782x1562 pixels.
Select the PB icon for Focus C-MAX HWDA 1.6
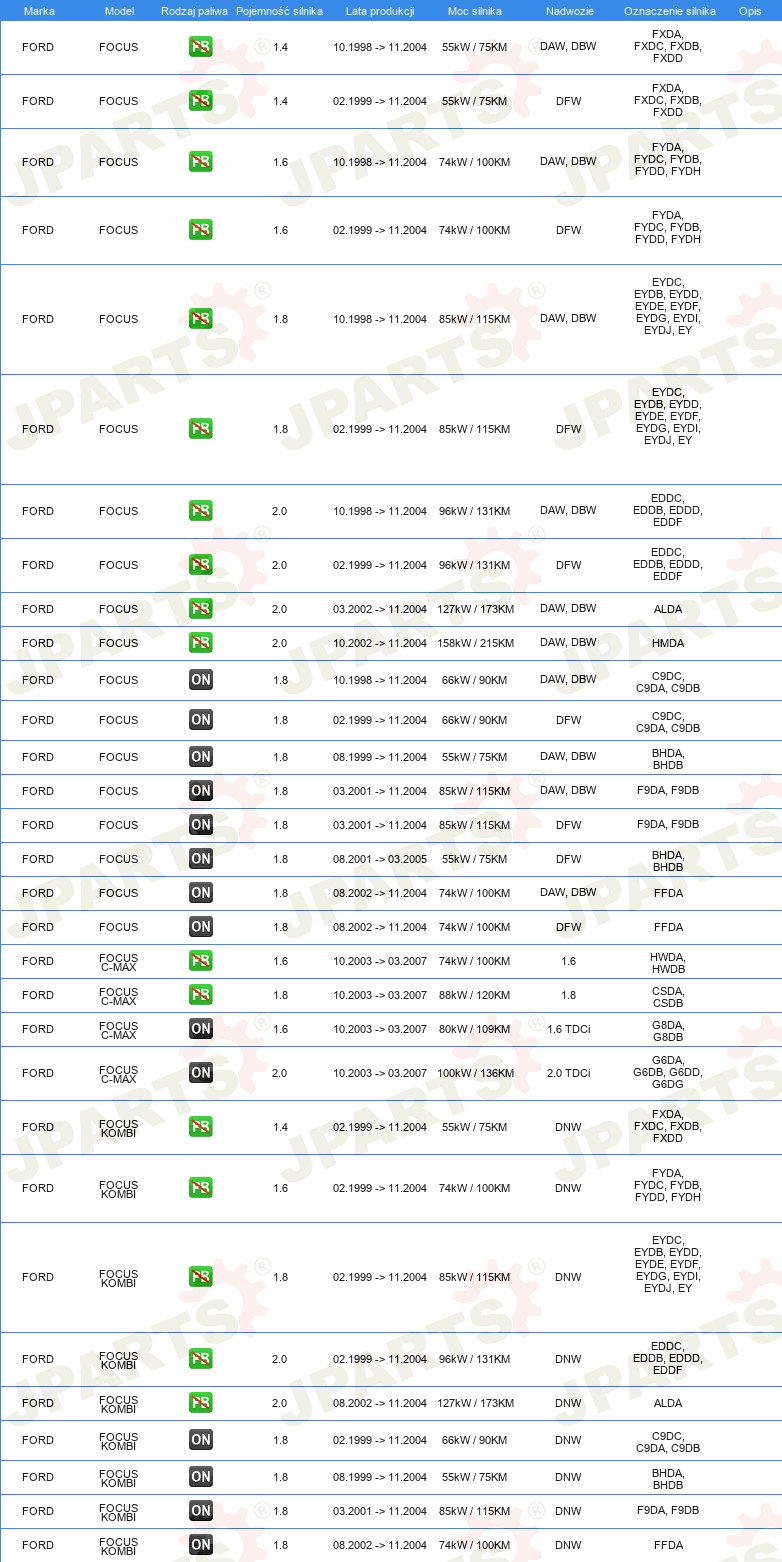point(201,961)
